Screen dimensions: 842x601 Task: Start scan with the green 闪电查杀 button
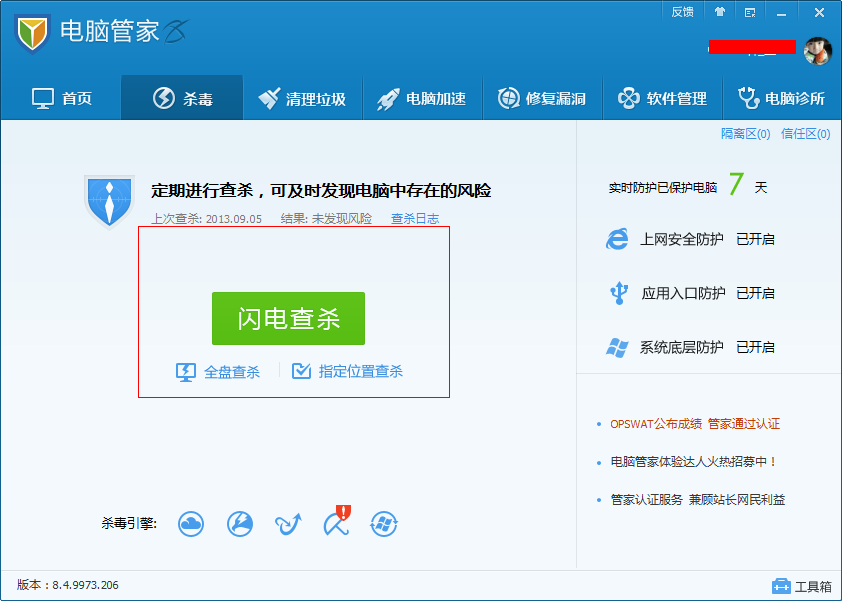(x=288, y=318)
